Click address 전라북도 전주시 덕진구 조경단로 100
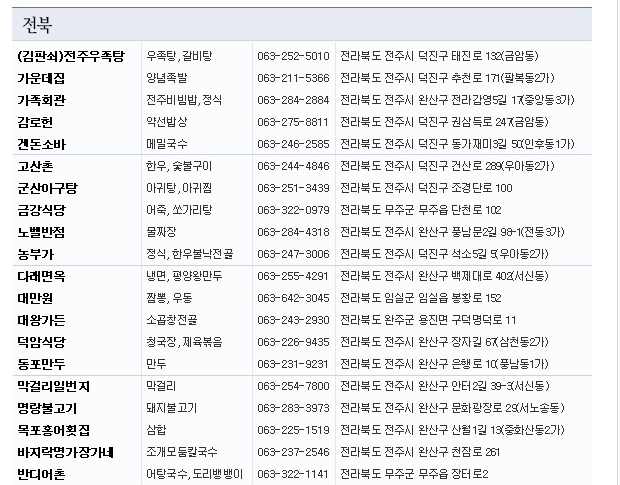The height and width of the screenshot is (485, 620). (x=426, y=188)
